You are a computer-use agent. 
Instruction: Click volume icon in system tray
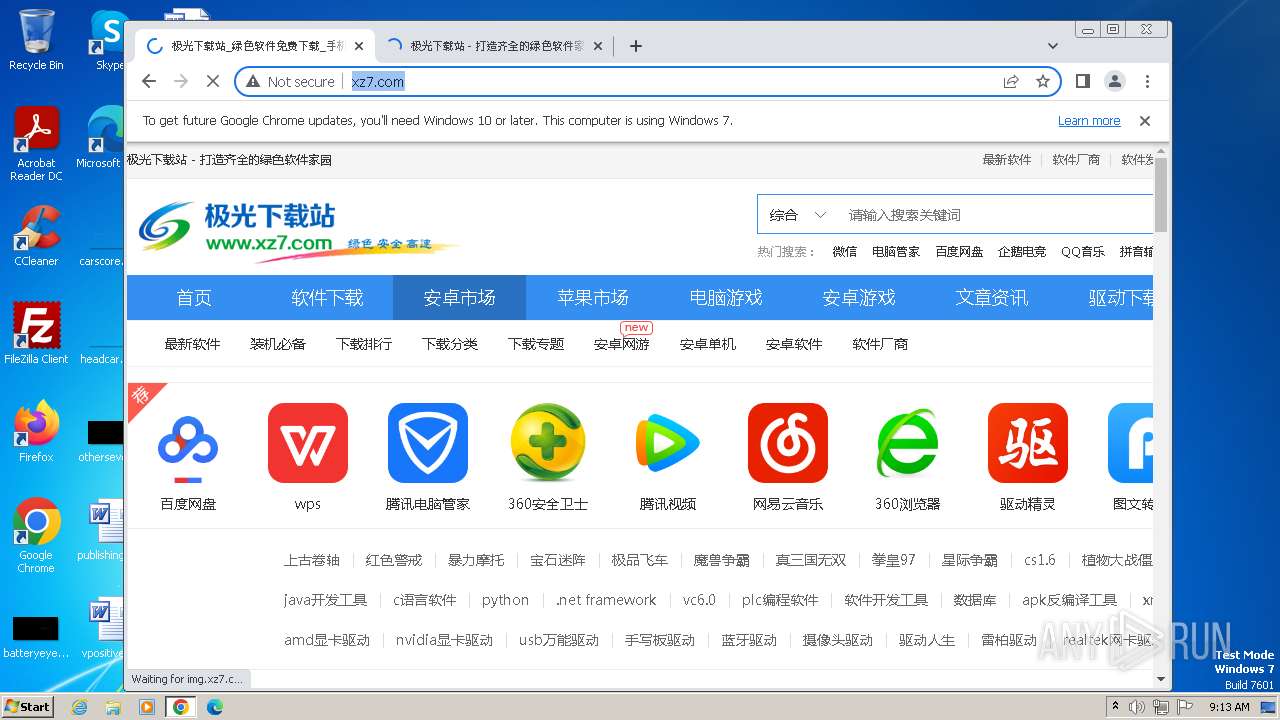[x=1138, y=707]
